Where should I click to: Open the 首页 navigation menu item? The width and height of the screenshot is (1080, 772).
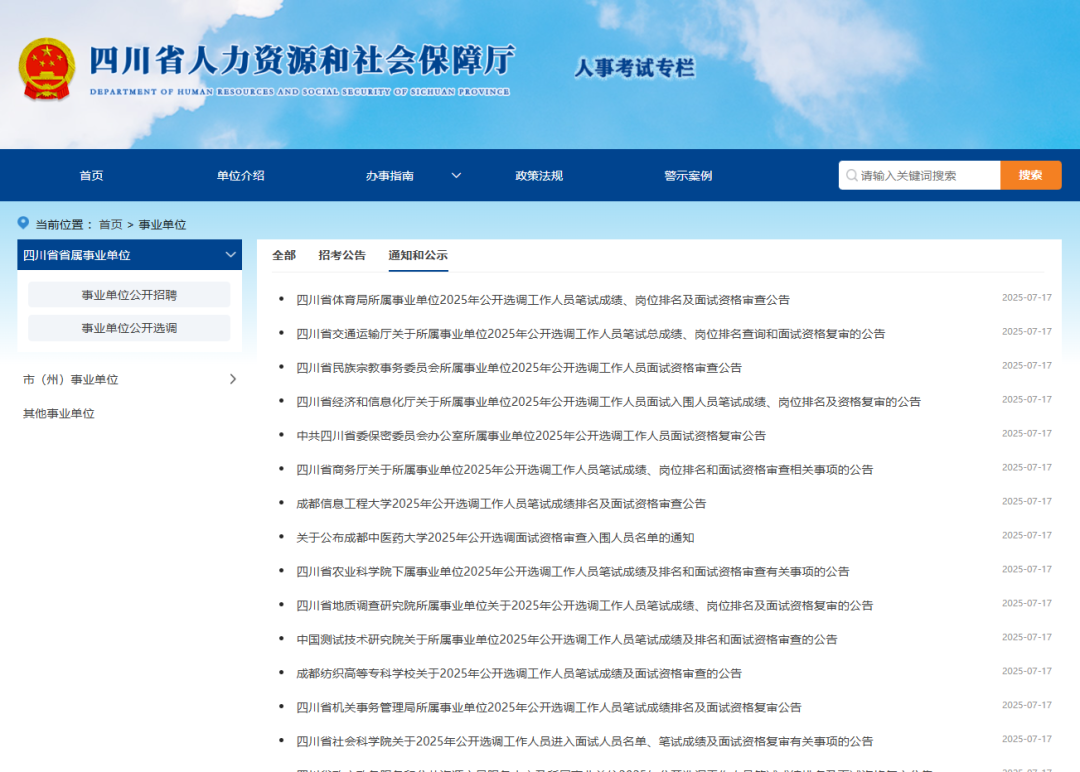point(91,176)
